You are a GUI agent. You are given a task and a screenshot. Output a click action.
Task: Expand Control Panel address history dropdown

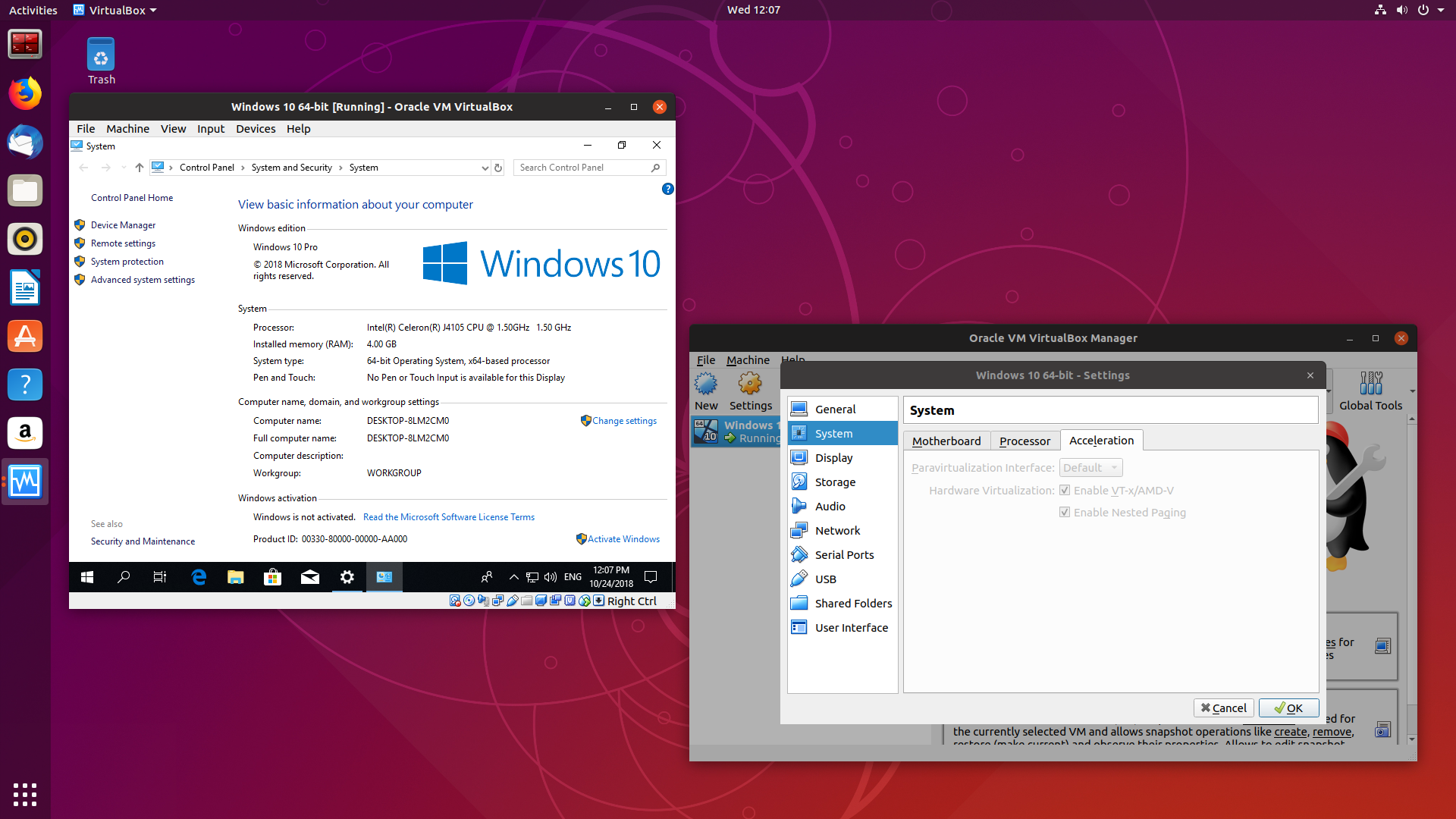pyautogui.click(x=485, y=168)
